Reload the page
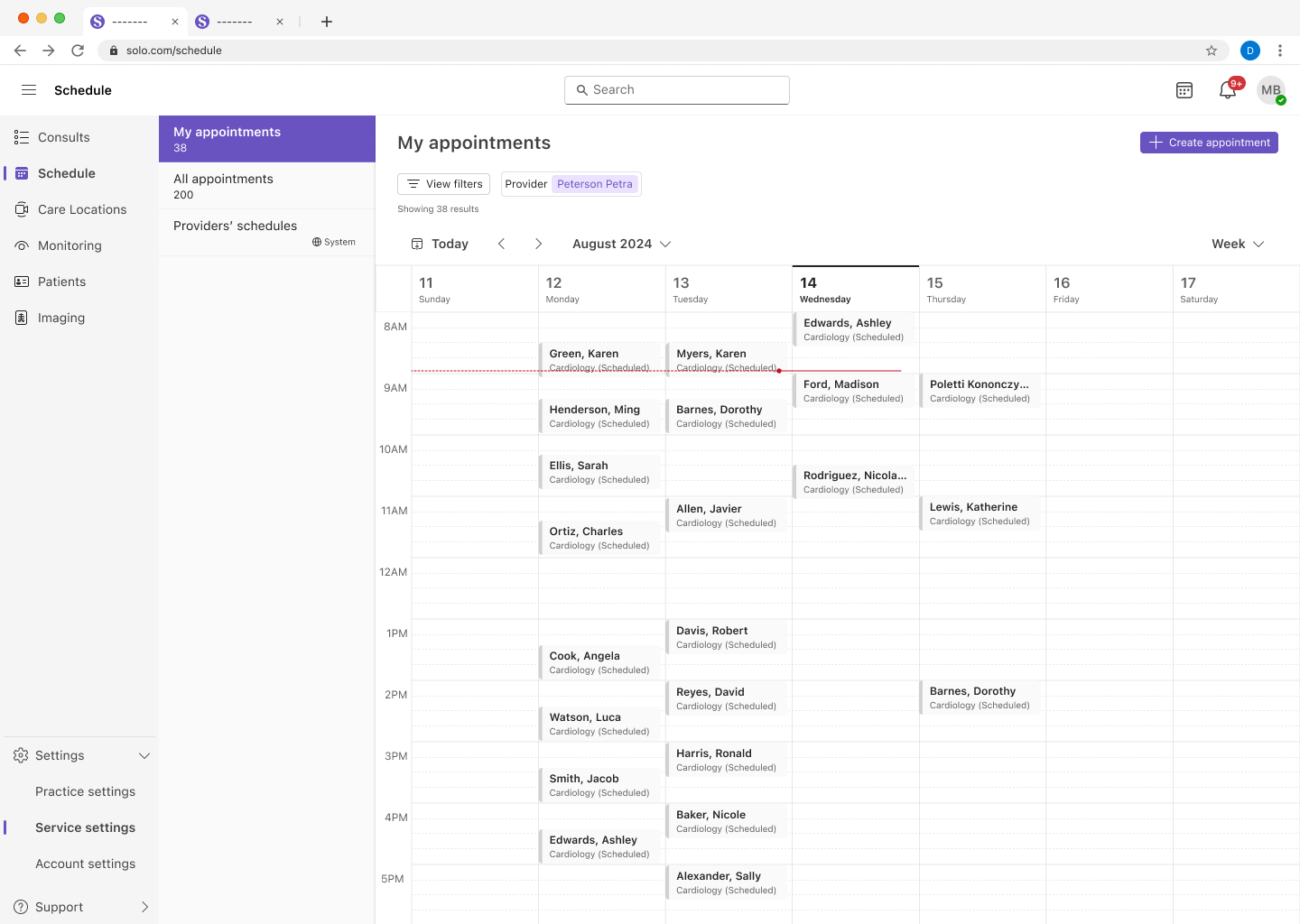The image size is (1300, 924). click(x=78, y=51)
